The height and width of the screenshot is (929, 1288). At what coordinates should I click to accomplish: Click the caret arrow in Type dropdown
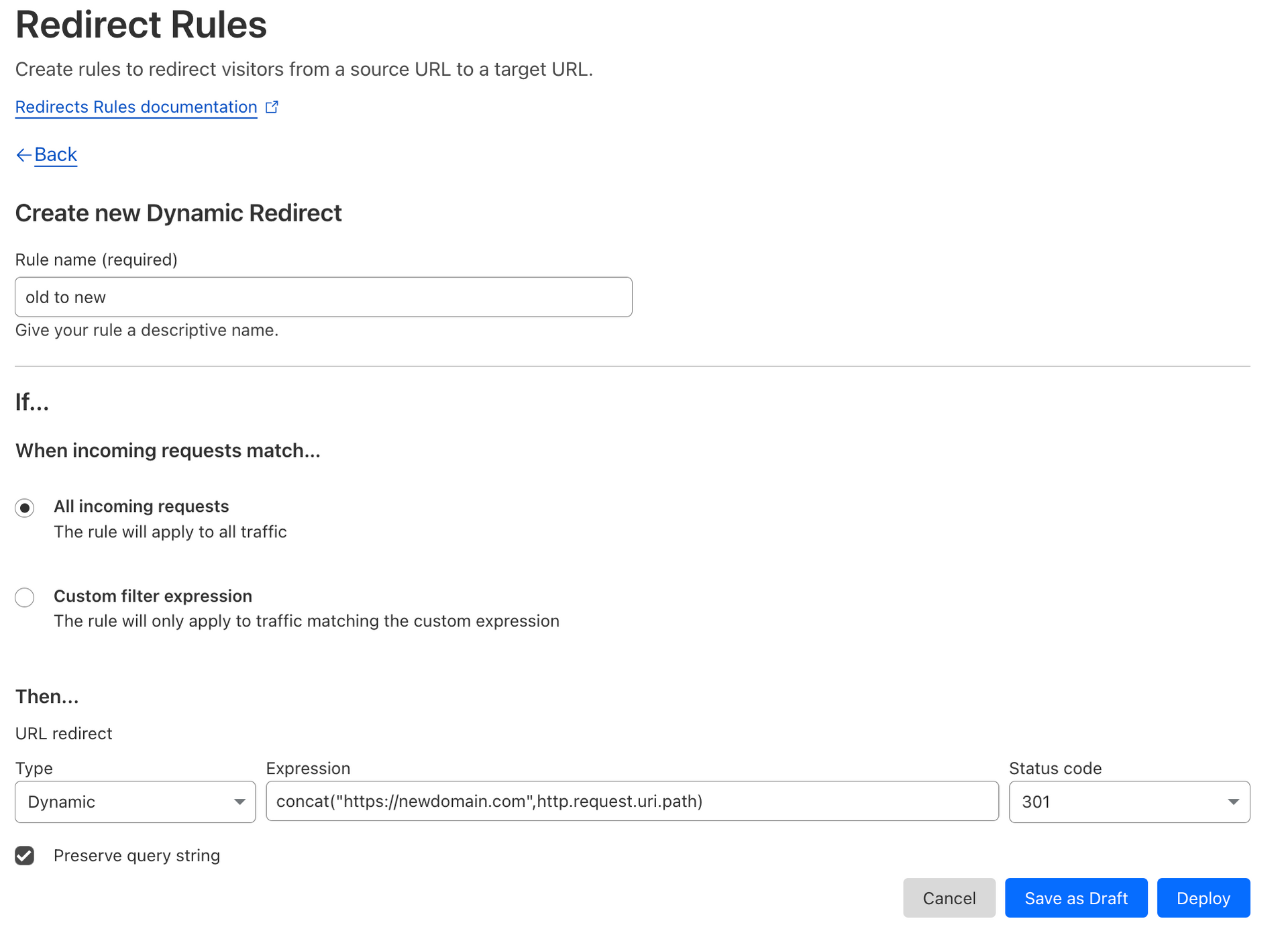[239, 802]
